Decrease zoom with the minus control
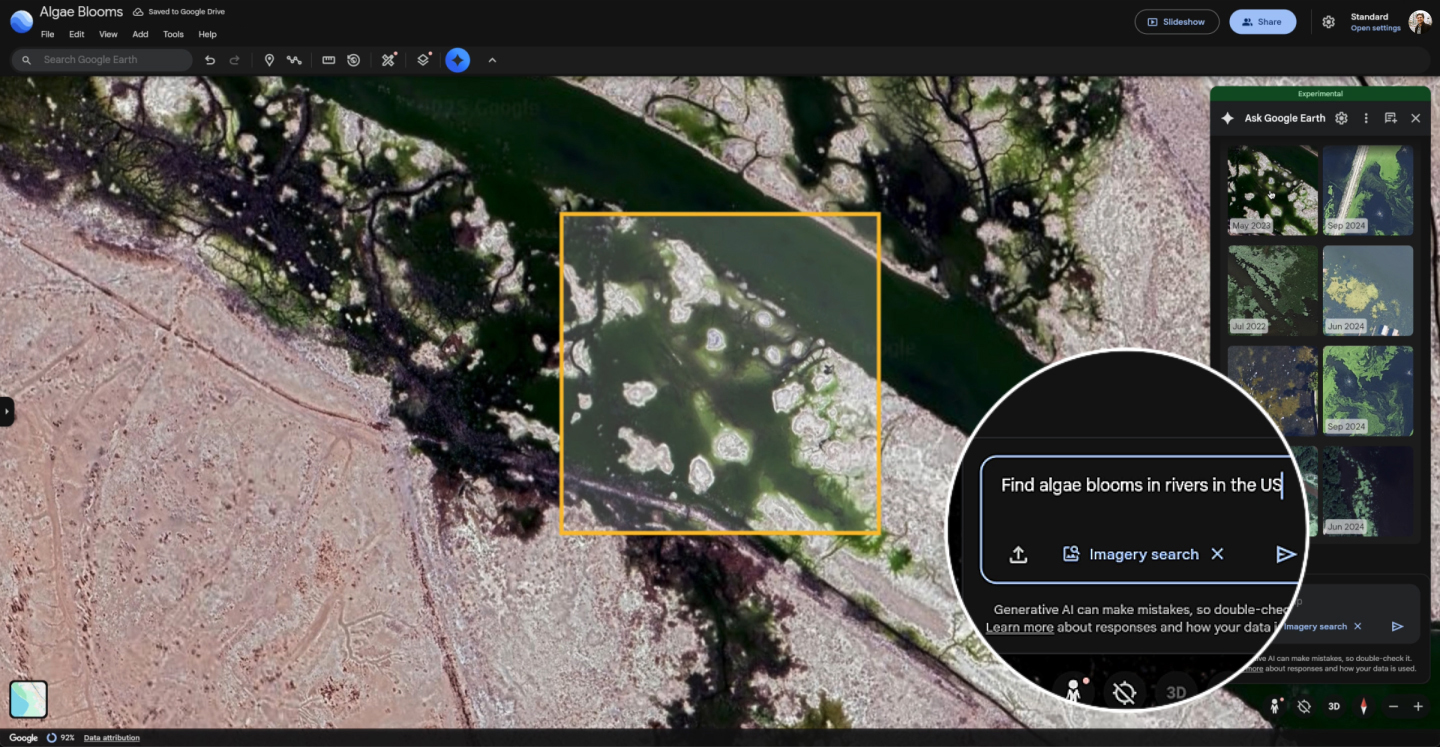1440x747 pixels. point(1394,706)
